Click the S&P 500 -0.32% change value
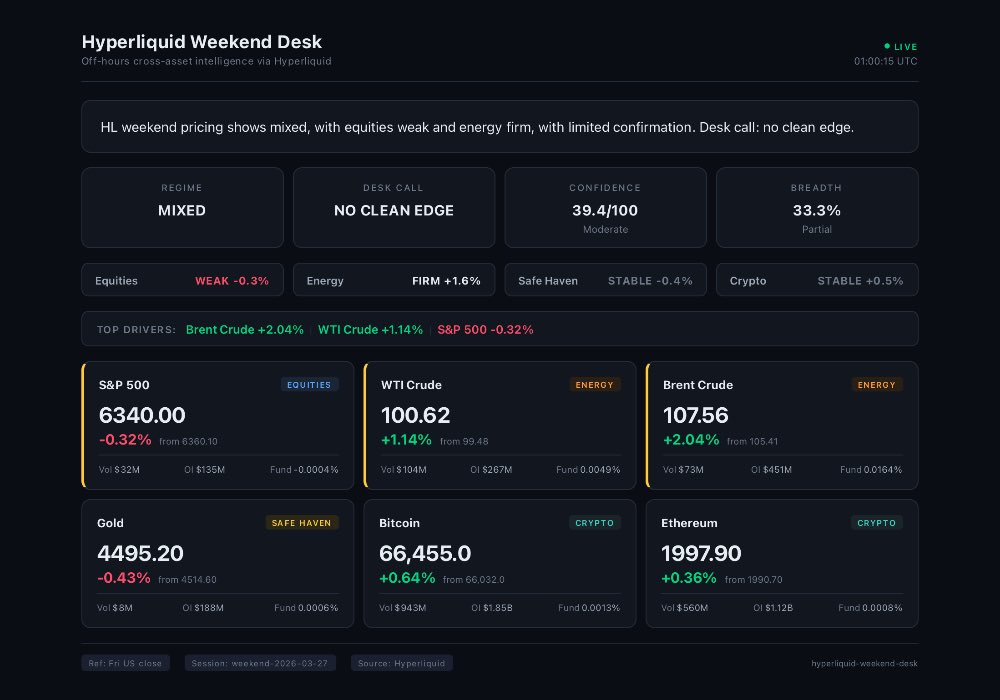This screenshot has height=700, width=1000. click(125, 440)
